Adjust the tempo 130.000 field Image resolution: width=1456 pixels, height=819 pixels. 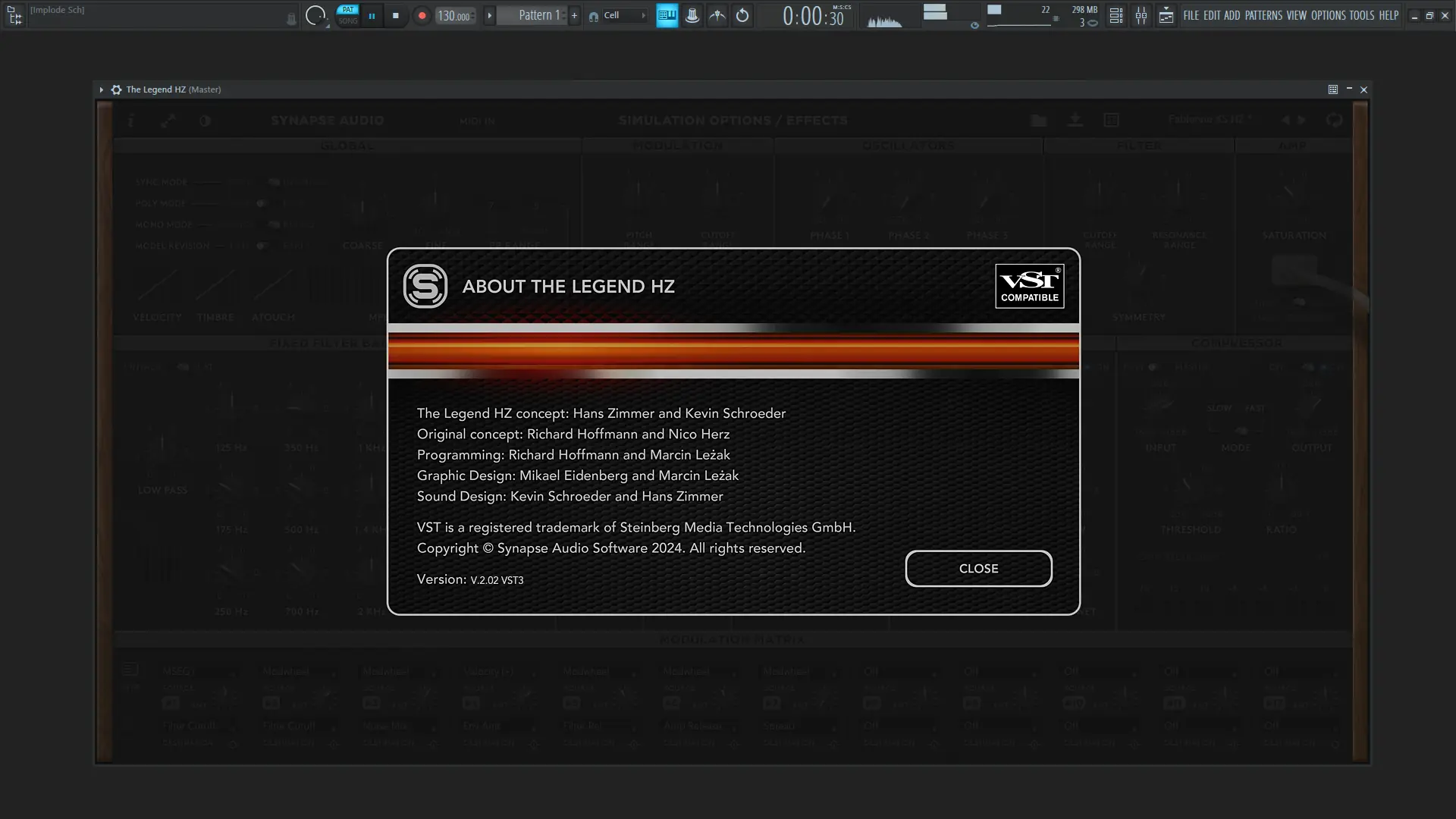click(x=453, y=16)
